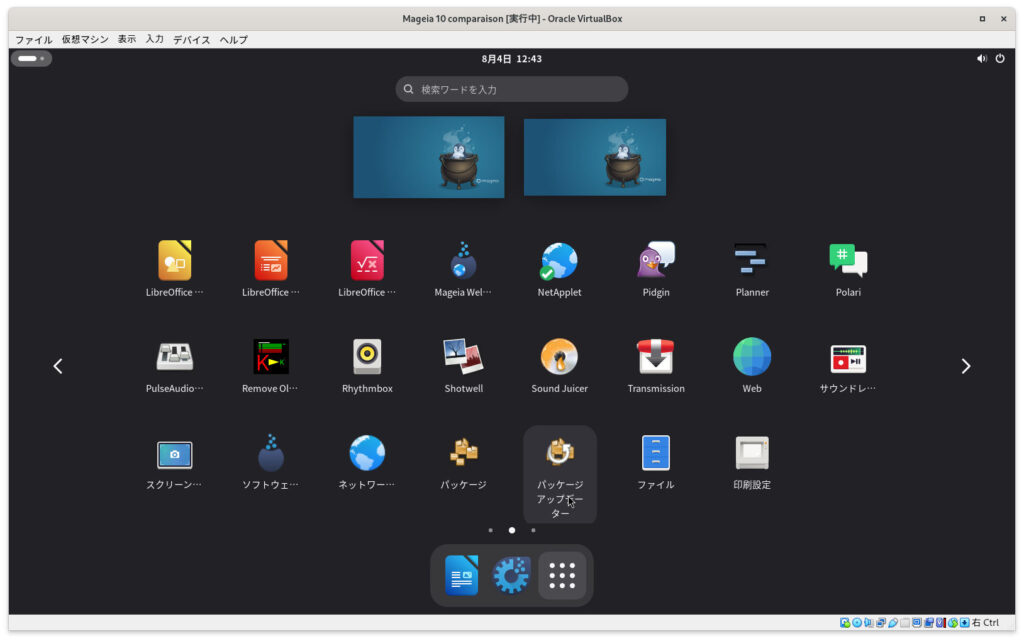This screenshot has height=641, width=1024.
Task: Open system menu via power icon
Action: [1000, 59]
